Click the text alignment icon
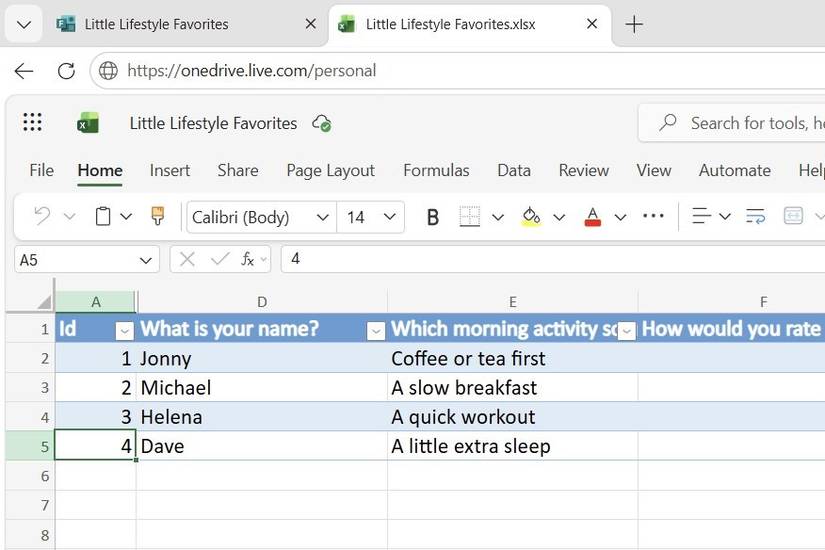 701,216
